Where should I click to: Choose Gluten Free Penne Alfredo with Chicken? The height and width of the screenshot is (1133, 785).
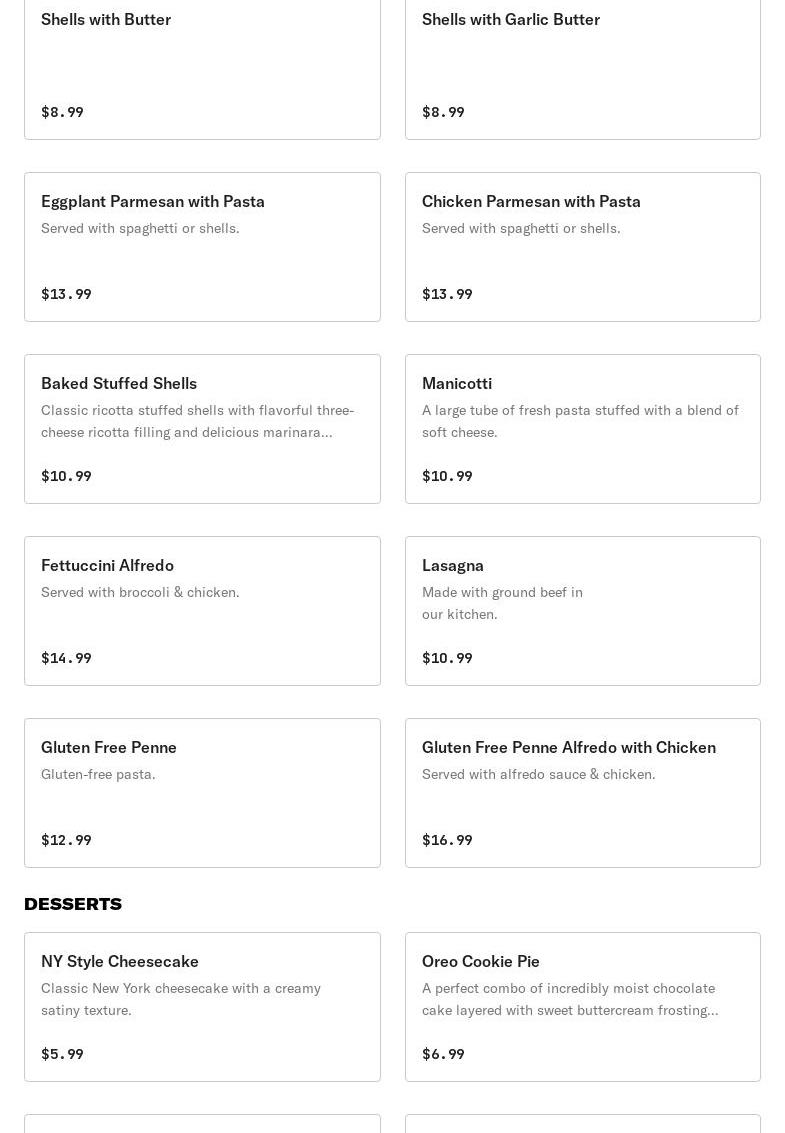582,793
